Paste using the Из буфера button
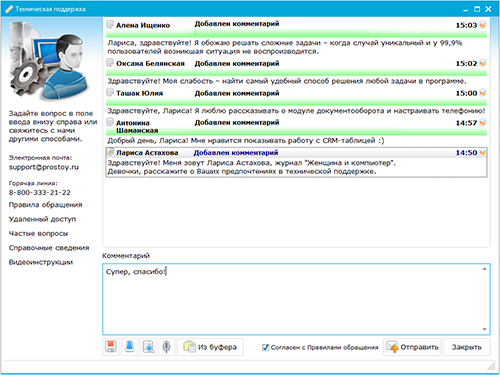The image size is (500, 376). tap(210, 347)
